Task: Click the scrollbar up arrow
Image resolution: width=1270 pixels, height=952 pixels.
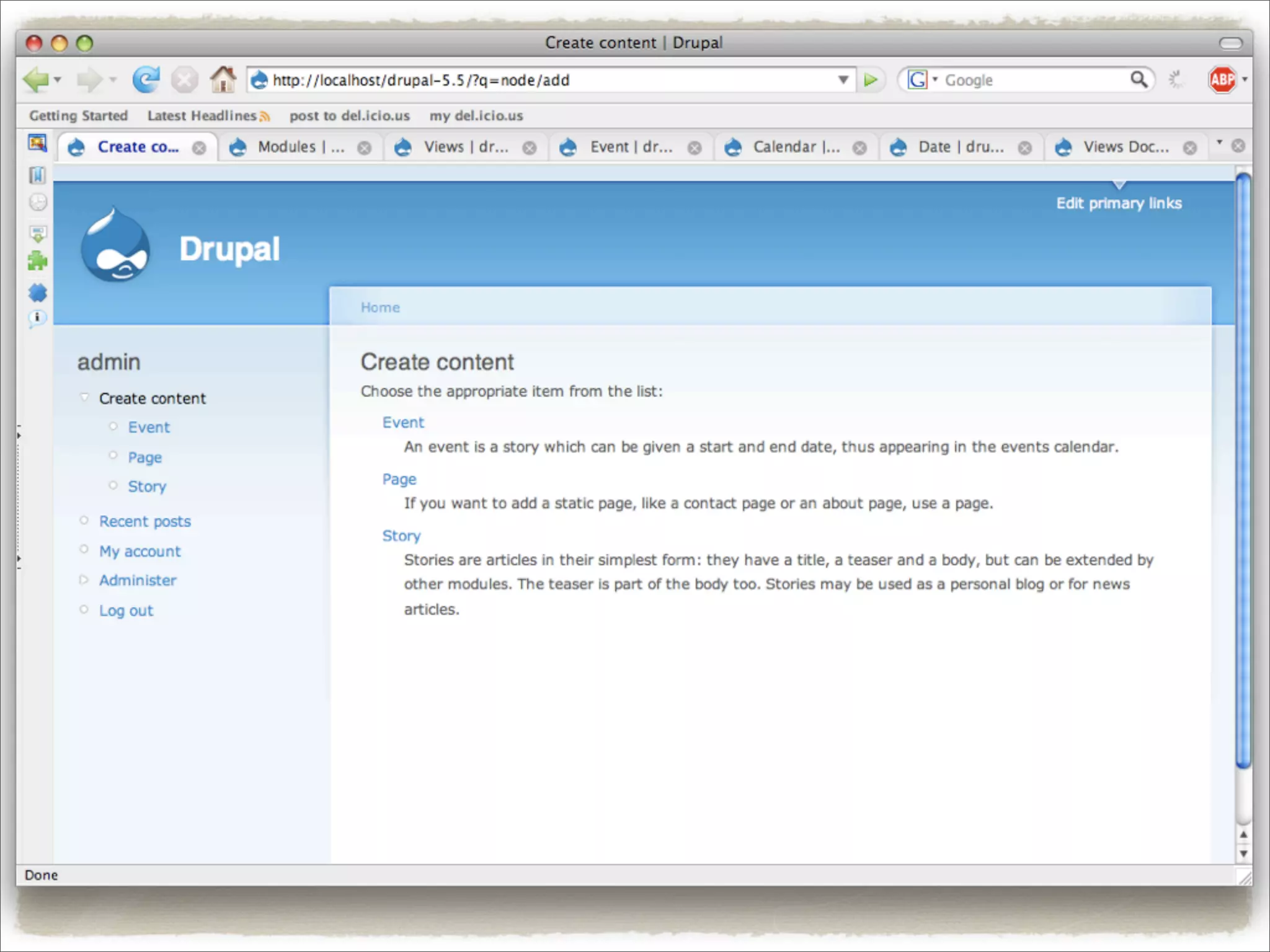Action: (x=1243, y=834)
